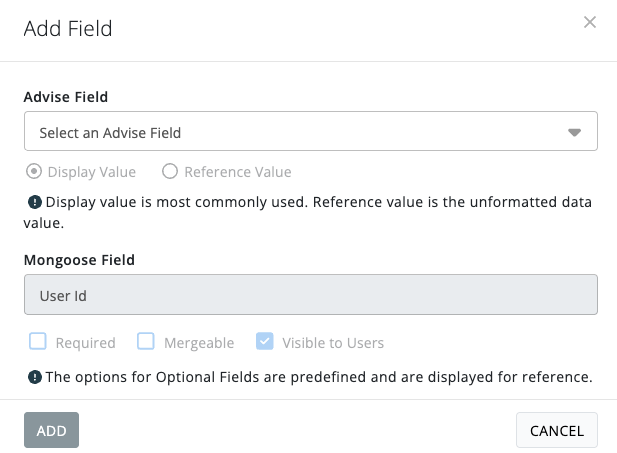Click the CANCEL button
Screen dimensions: 617x453
[x=557, y=430]
